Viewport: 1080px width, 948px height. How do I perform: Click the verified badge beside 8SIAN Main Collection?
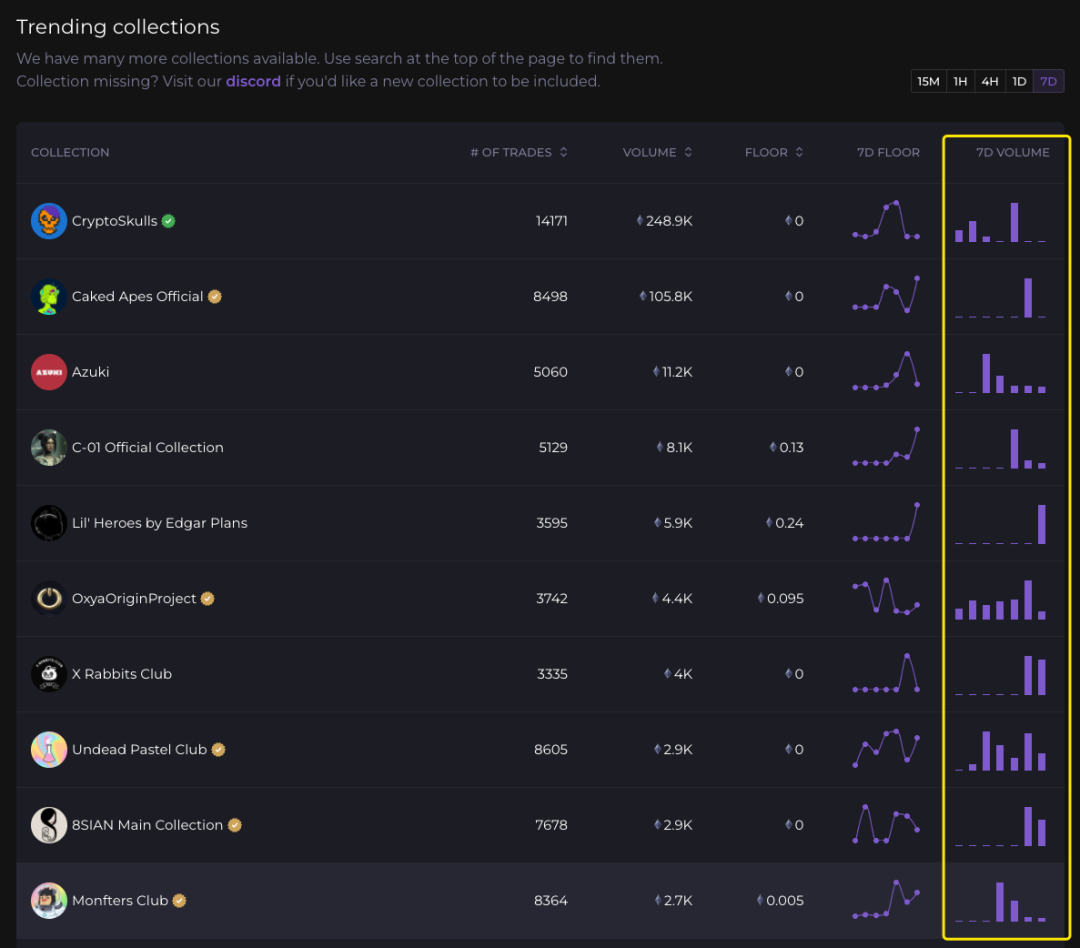coord(235,825)
